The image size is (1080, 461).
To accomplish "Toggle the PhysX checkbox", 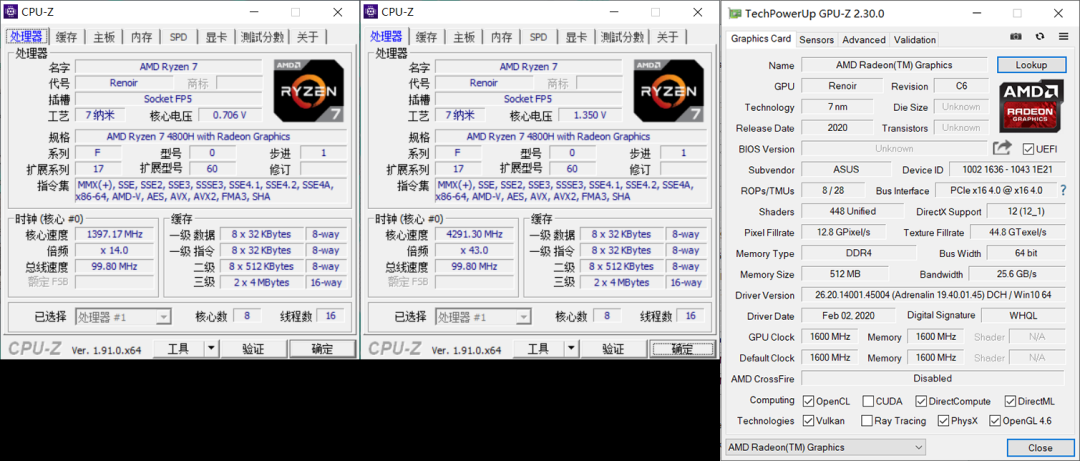I will click(943, 420).
